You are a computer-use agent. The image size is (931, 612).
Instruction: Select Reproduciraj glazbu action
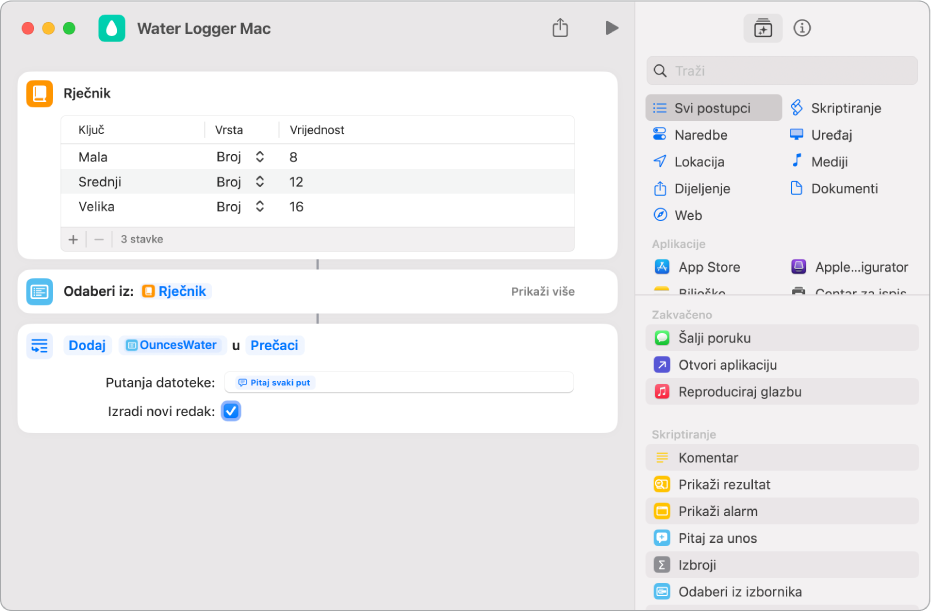782,391
